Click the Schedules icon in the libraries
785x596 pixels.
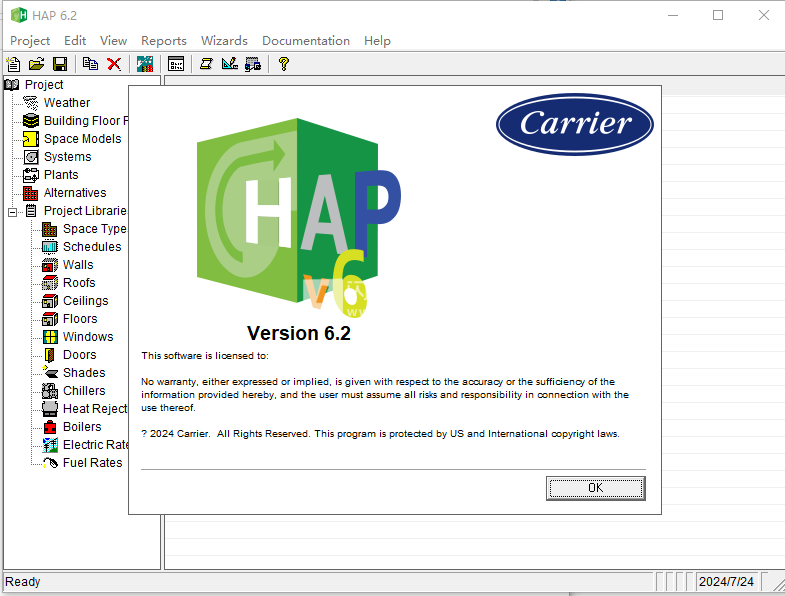coord(50,247)
